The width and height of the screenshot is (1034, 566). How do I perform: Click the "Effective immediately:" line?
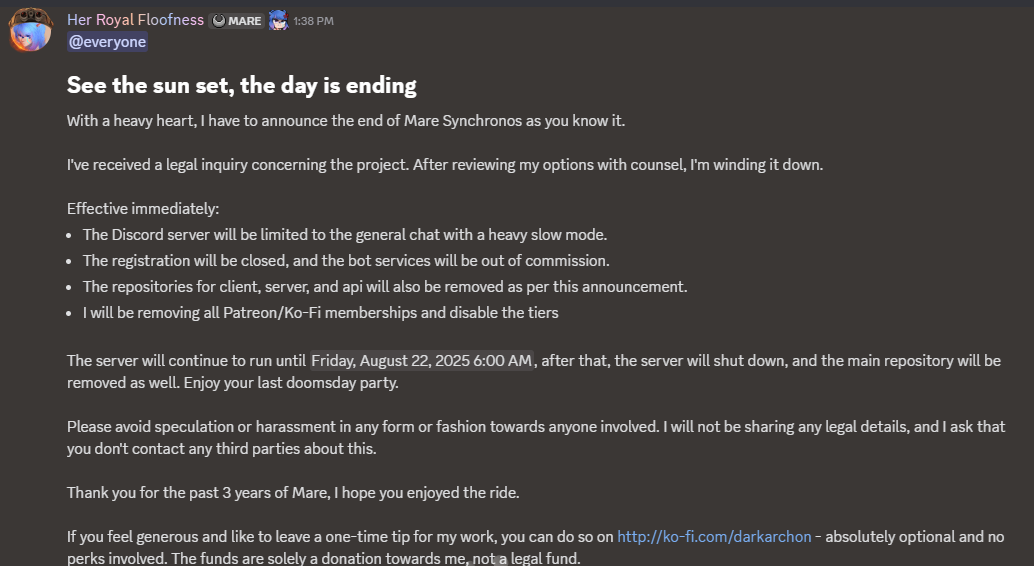[143, 209]
